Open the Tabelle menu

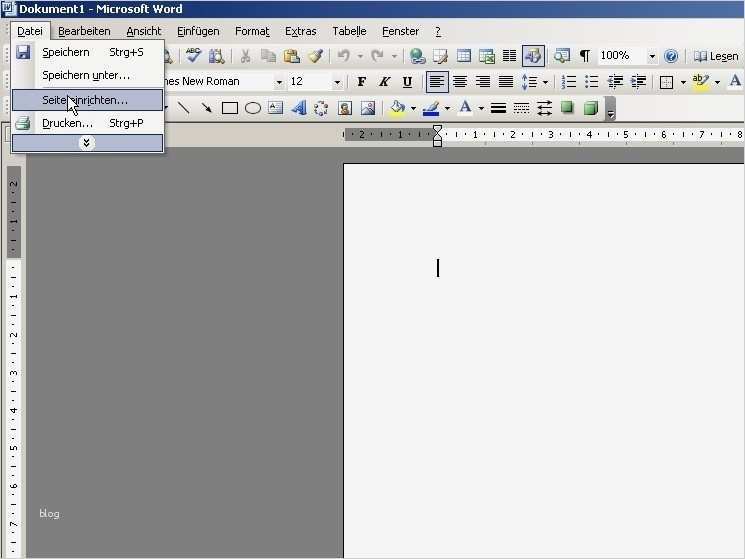click(349, 31)
